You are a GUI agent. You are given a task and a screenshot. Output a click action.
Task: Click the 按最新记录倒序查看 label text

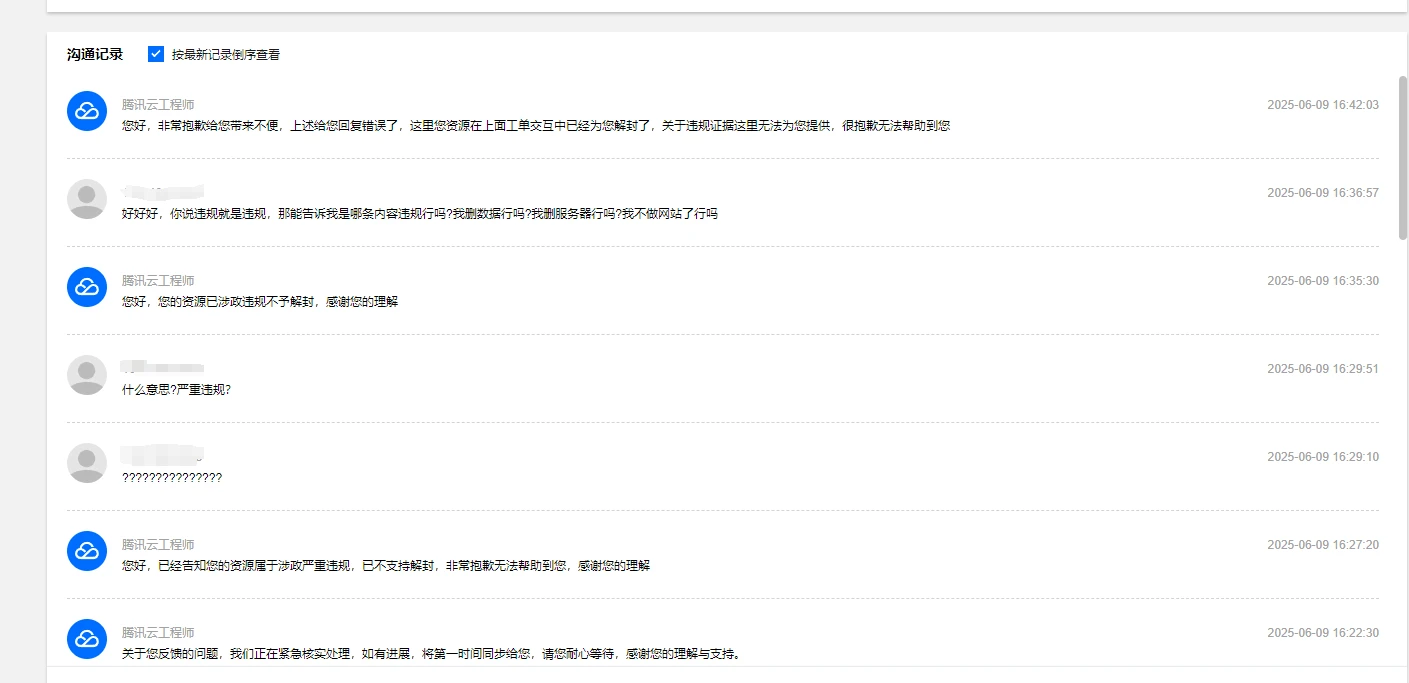[225, 55]
